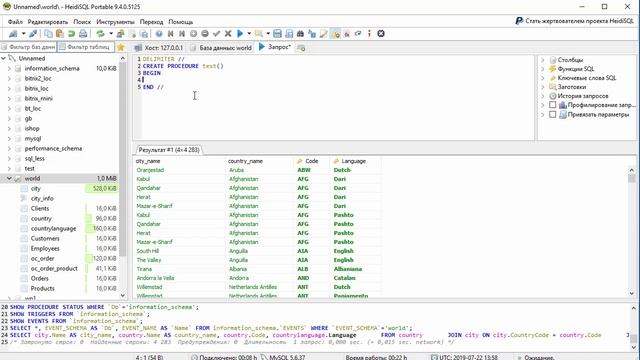640x360 pixels.
Task: Expand the mysql database node
Action: [x=9, y=139]
